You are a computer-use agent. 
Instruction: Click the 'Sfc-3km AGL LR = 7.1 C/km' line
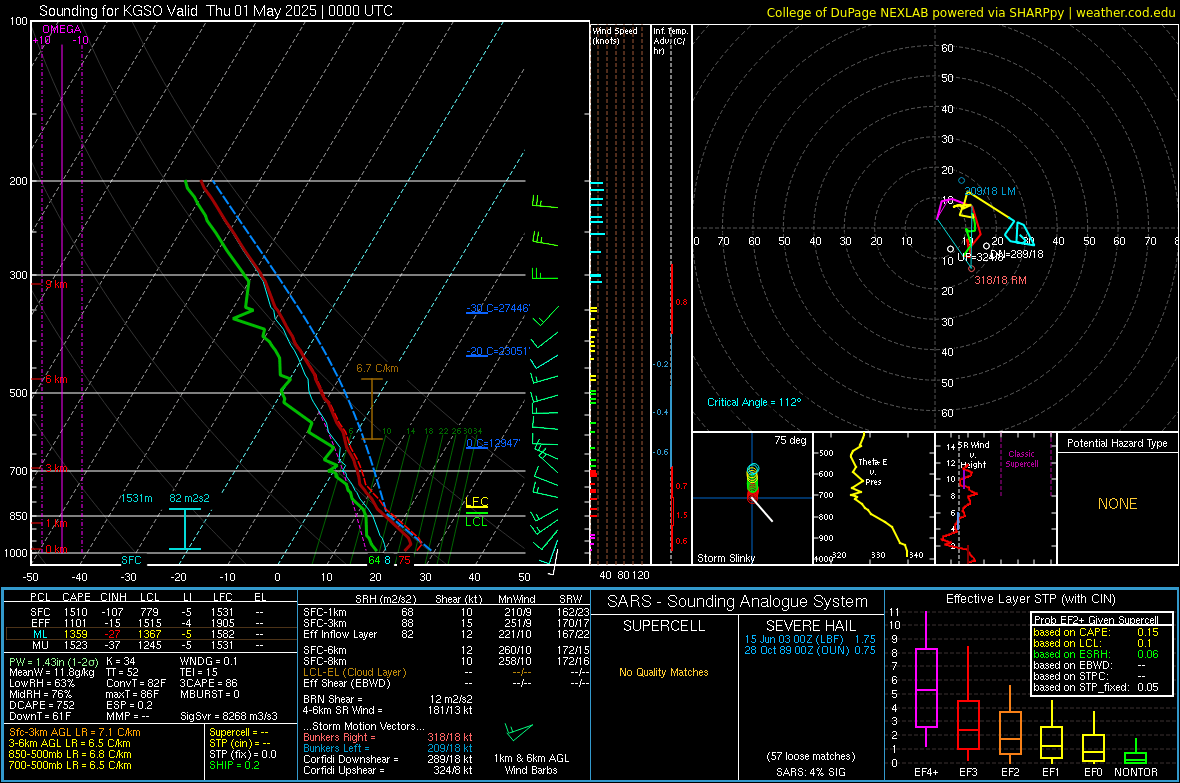click(75, 732)
